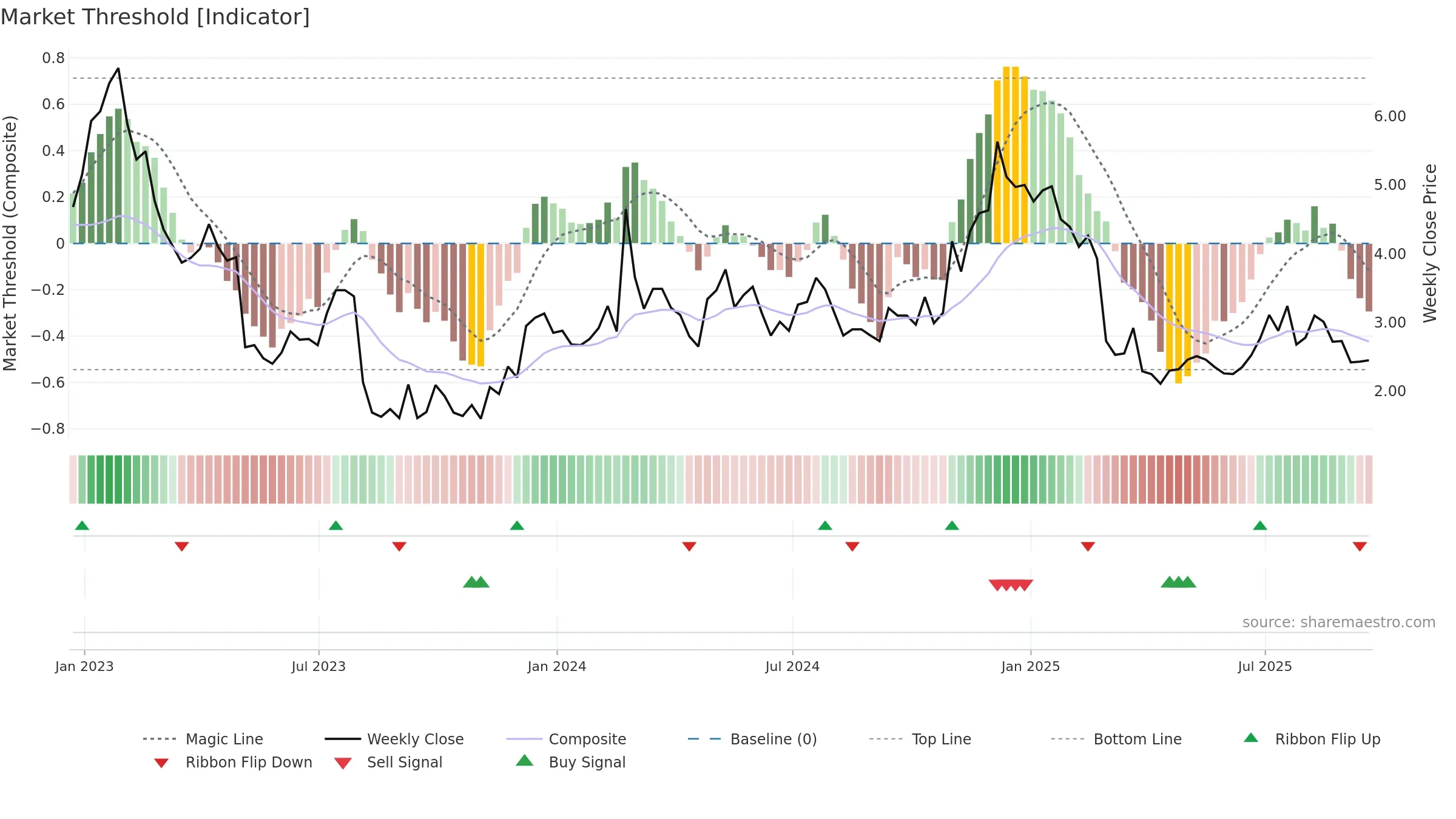This screenshot has height=819, width=1456.
Task: Click the Weekly Close Price axis title
Action: [x=1430, y=243]
